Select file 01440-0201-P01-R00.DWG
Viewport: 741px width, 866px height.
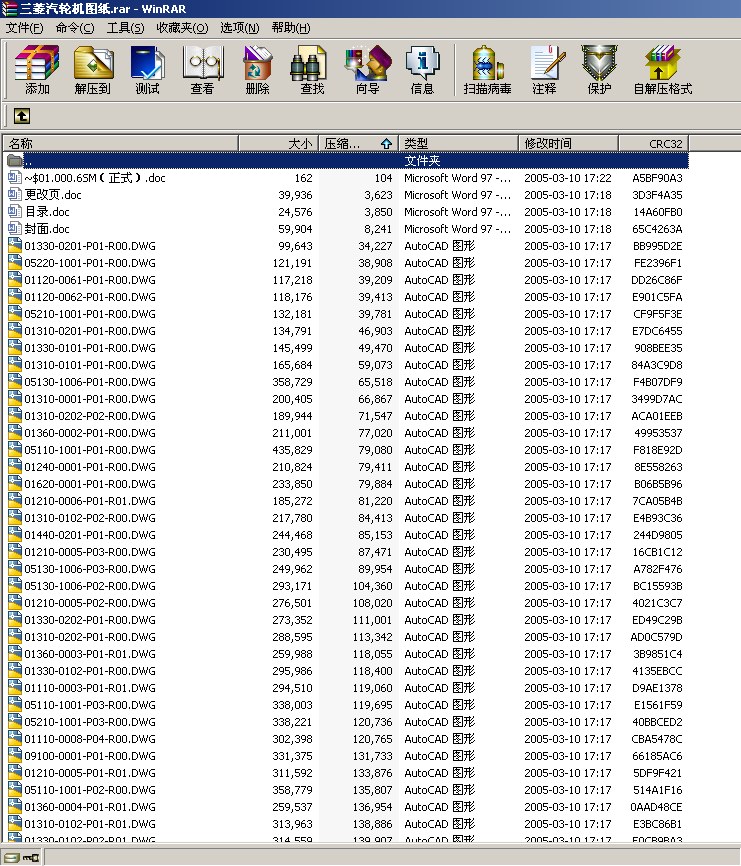pyautogui.click(x=90, y=535)
